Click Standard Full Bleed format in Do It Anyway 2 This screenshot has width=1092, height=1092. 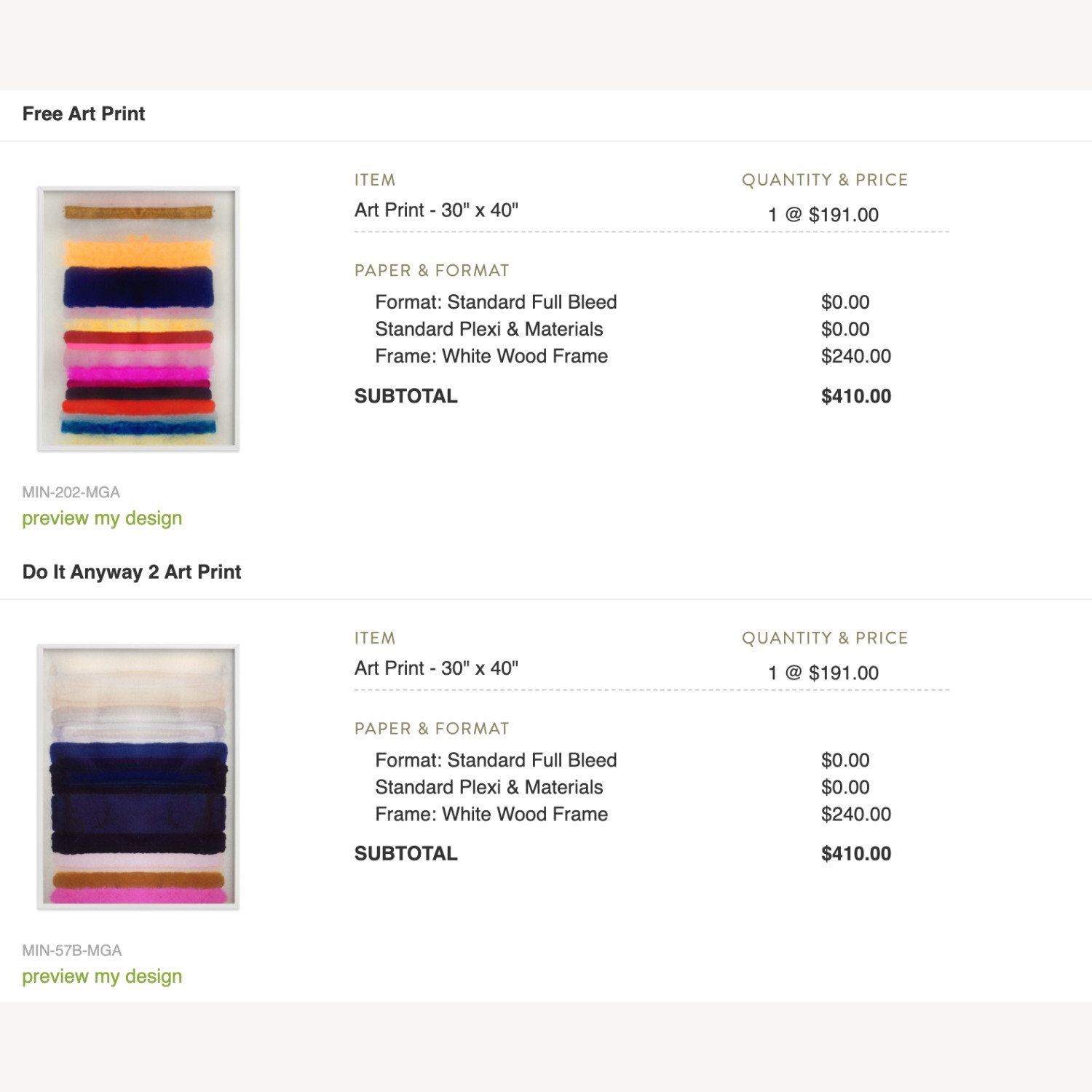pos(496,760)
